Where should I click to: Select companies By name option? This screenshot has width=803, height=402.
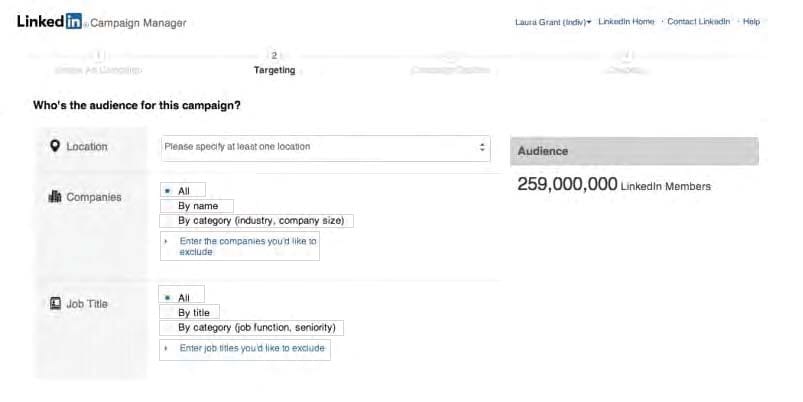point(197,206)
